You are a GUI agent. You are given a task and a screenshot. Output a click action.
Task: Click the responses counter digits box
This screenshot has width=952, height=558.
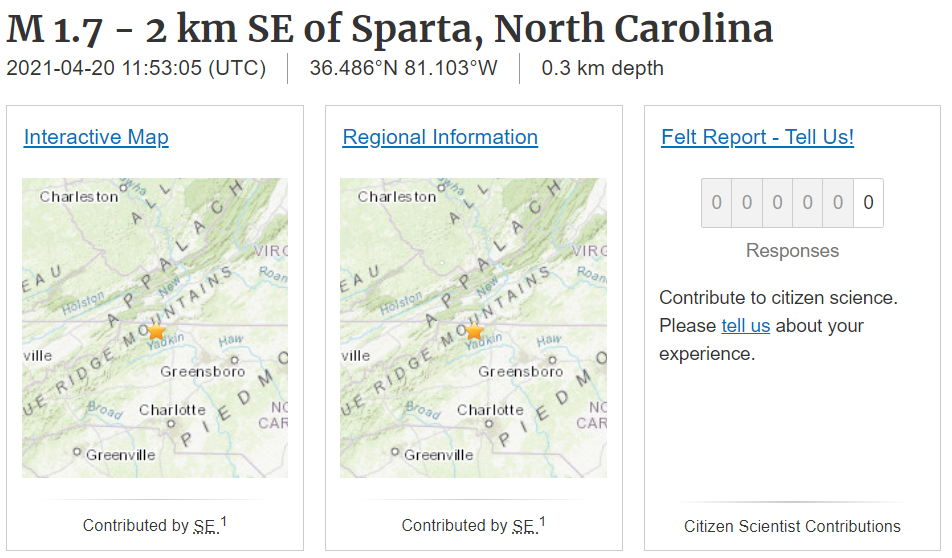point(792,203)
